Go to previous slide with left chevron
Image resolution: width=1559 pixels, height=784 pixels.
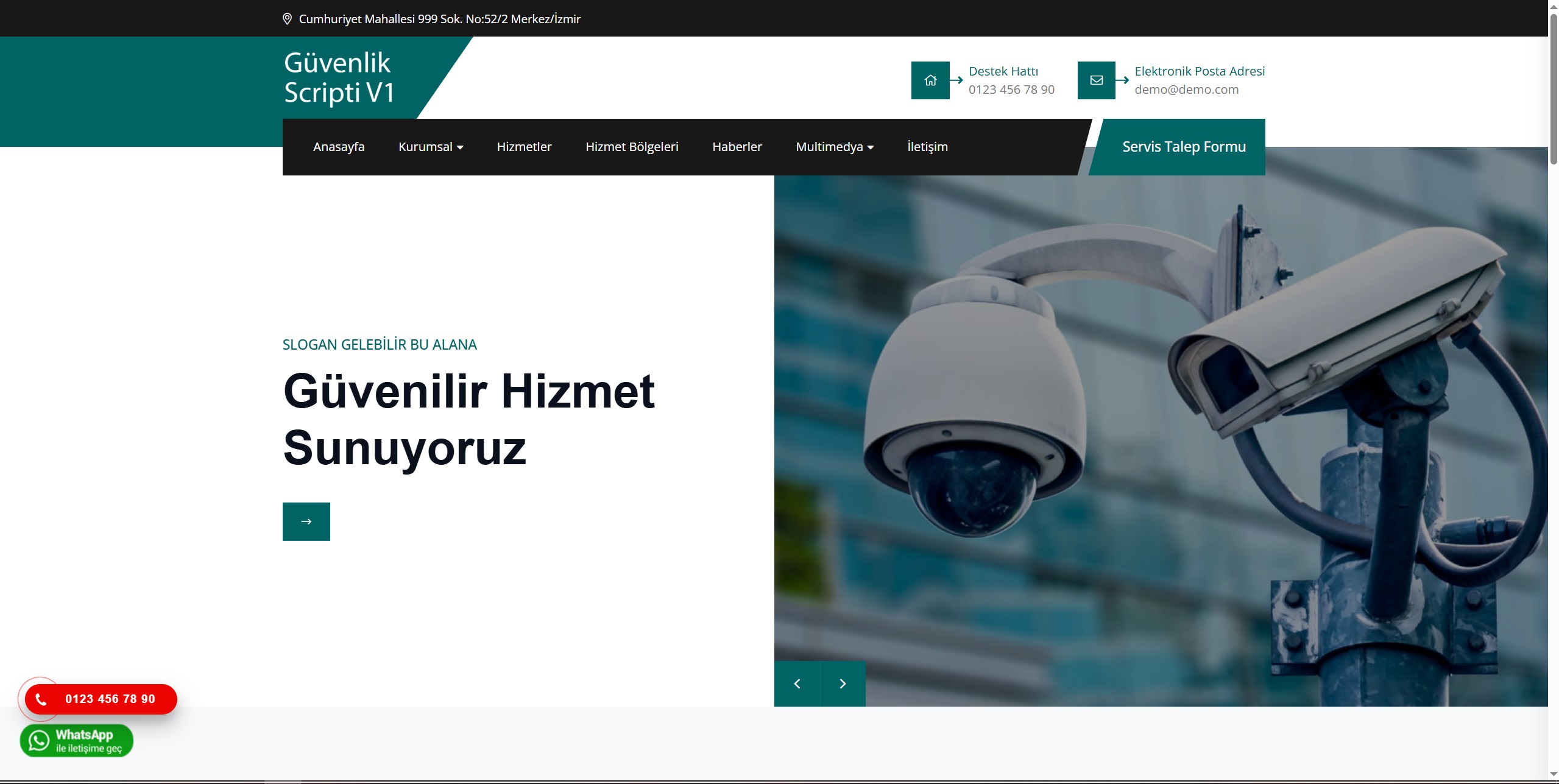(x=797, y=683)
